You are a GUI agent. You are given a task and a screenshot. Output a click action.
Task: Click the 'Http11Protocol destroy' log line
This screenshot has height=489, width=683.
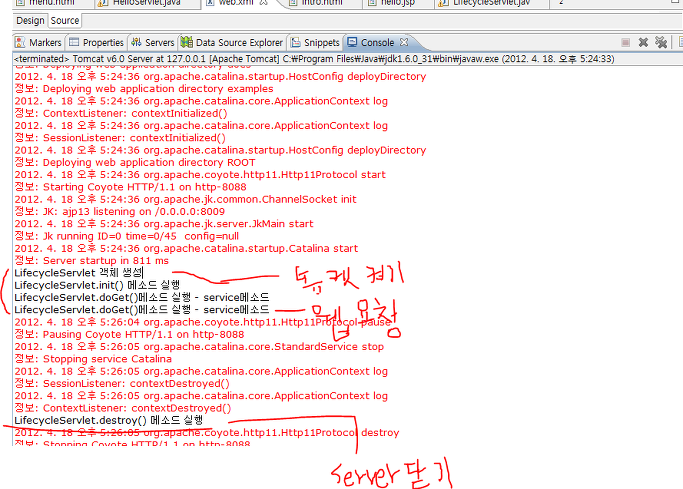coord(207,433)
